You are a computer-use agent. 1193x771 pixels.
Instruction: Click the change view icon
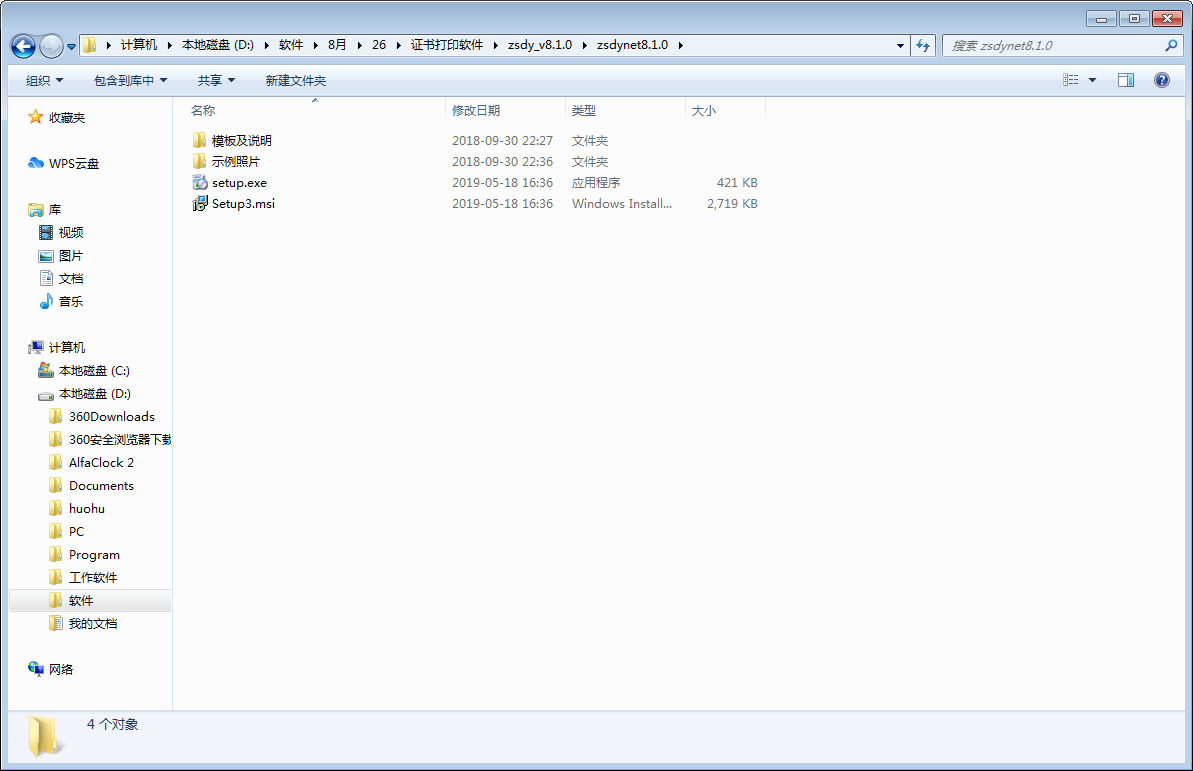[1071, 80]
